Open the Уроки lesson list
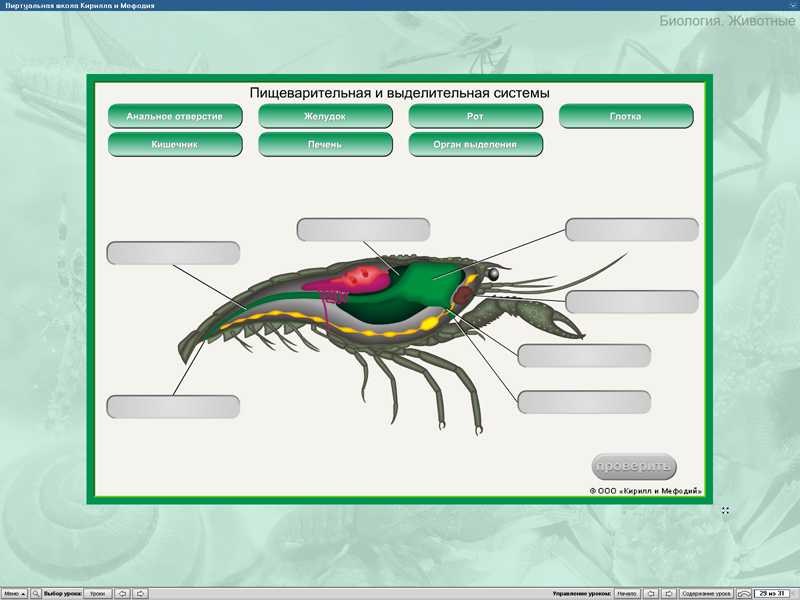 tap(97, 593)
